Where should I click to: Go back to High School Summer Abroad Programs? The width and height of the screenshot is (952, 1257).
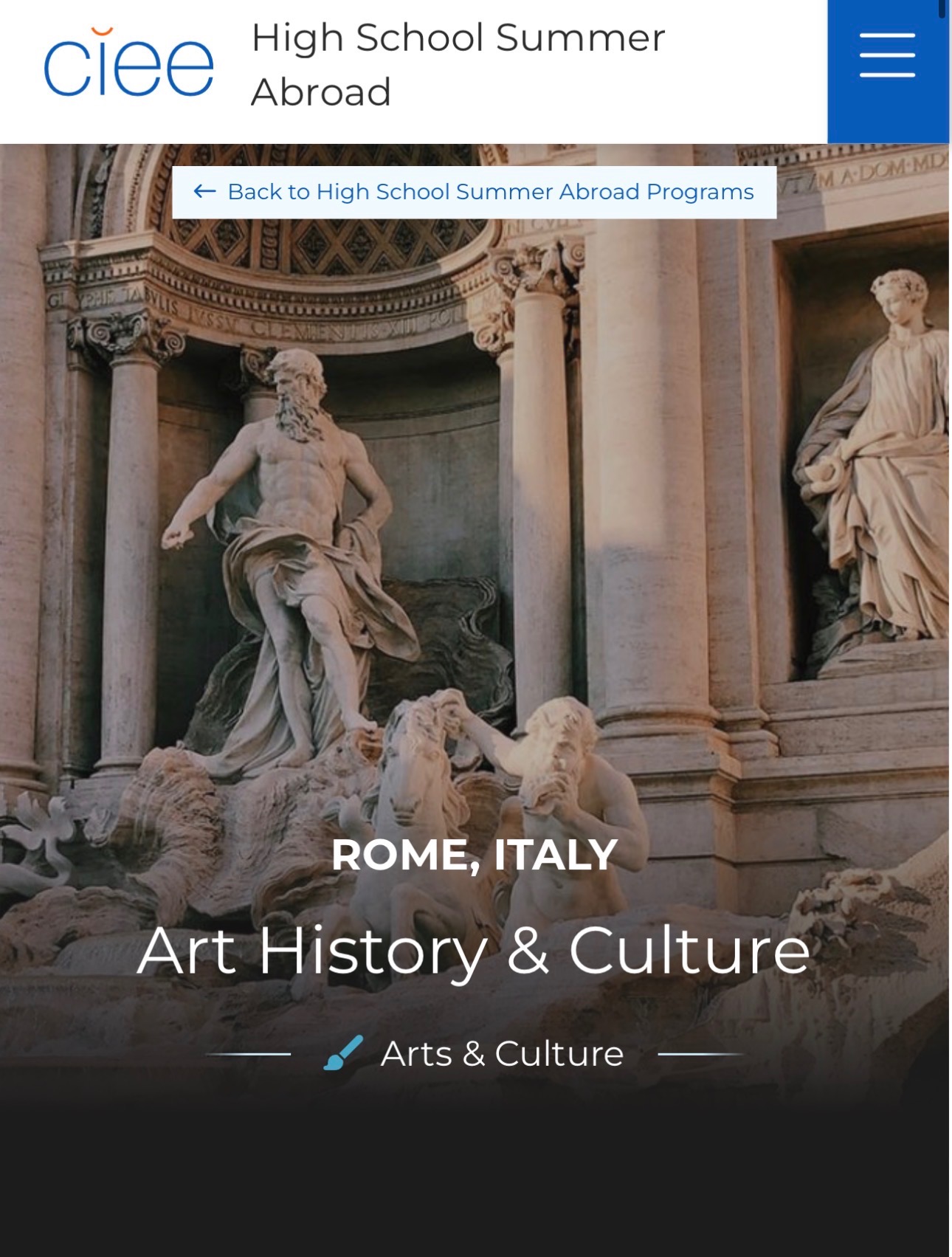[475, 193]
